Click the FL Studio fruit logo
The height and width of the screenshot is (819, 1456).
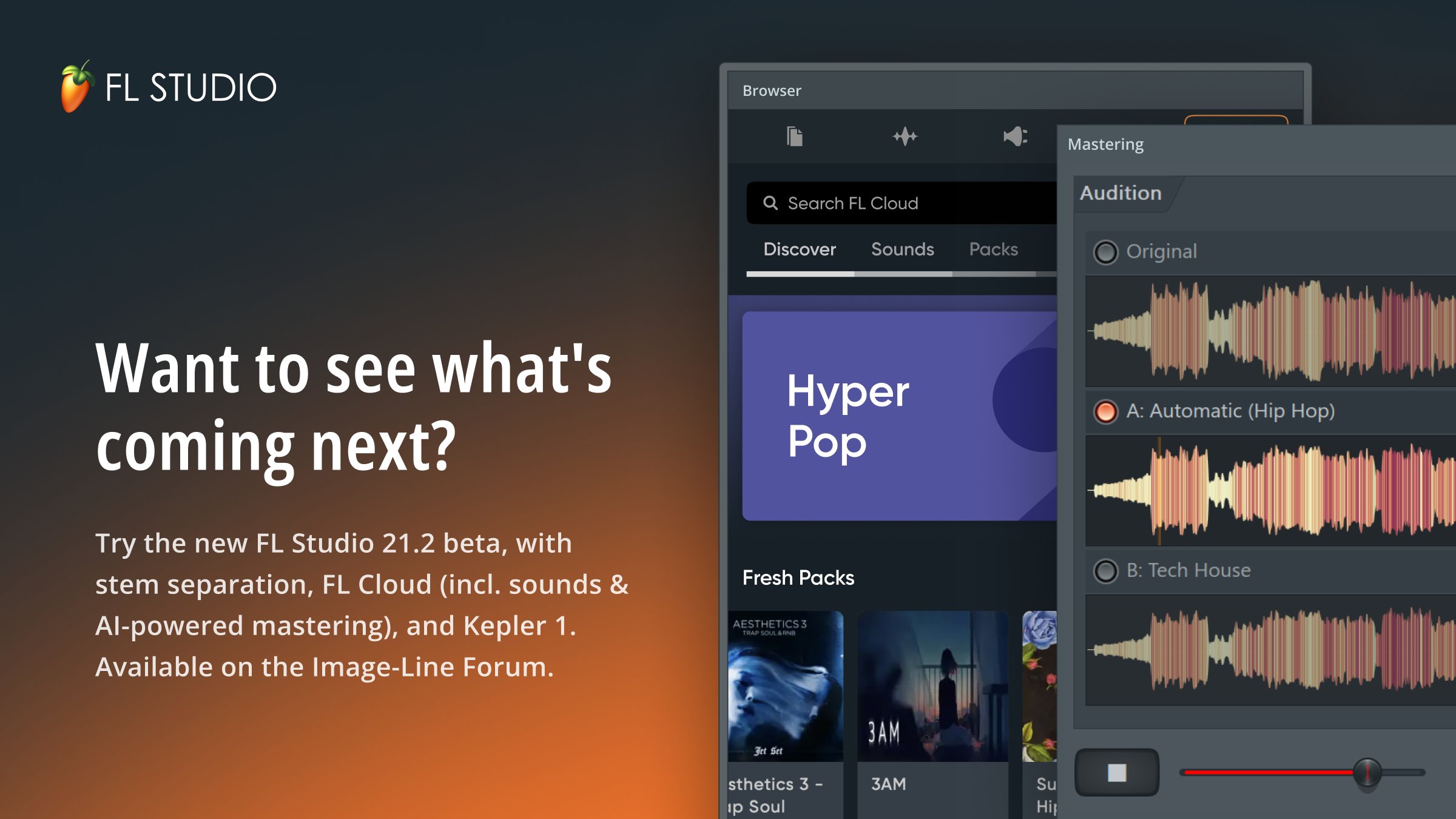[77, 87]
